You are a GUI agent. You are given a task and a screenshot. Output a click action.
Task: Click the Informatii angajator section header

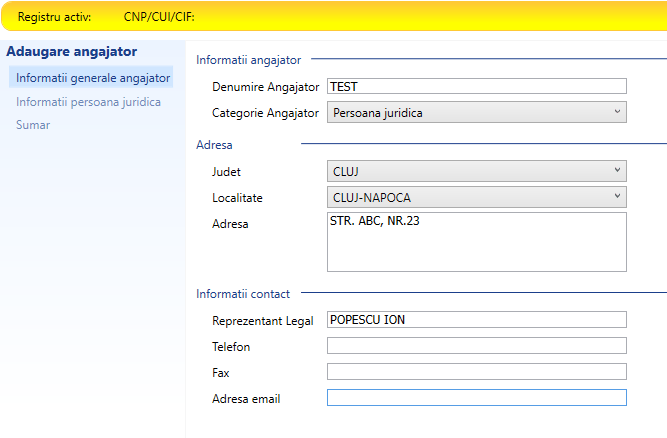248,60
